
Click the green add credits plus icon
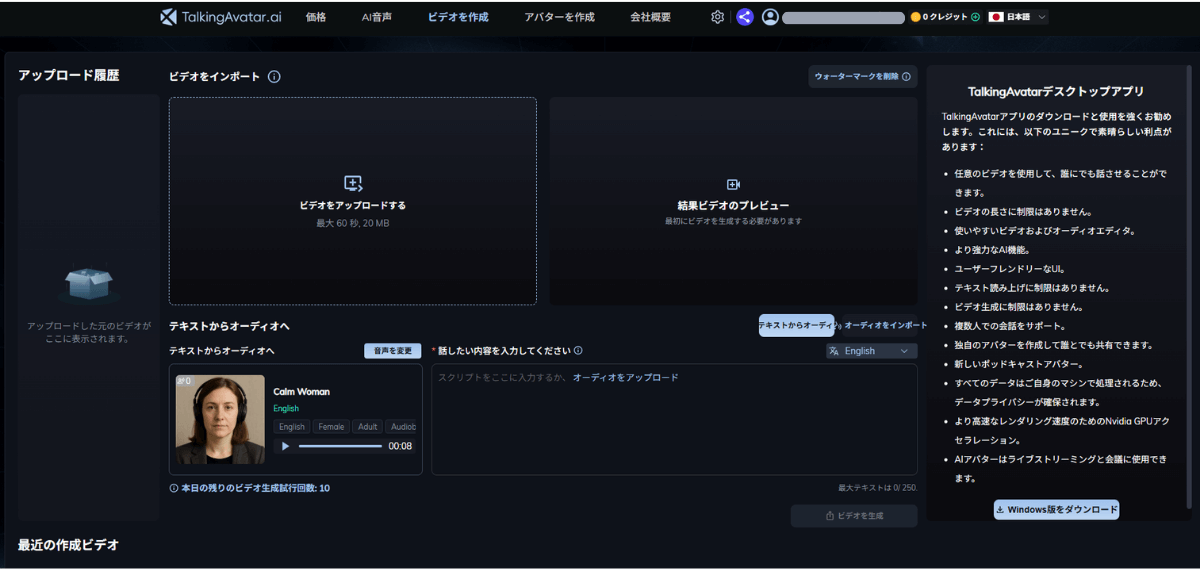tap(976, 17)
